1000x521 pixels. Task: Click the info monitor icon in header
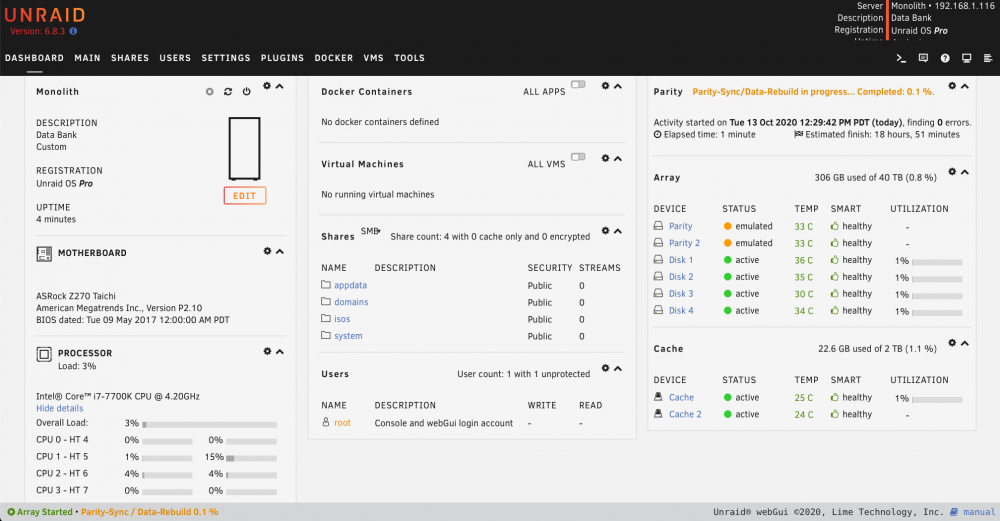[x=967, y=58]
